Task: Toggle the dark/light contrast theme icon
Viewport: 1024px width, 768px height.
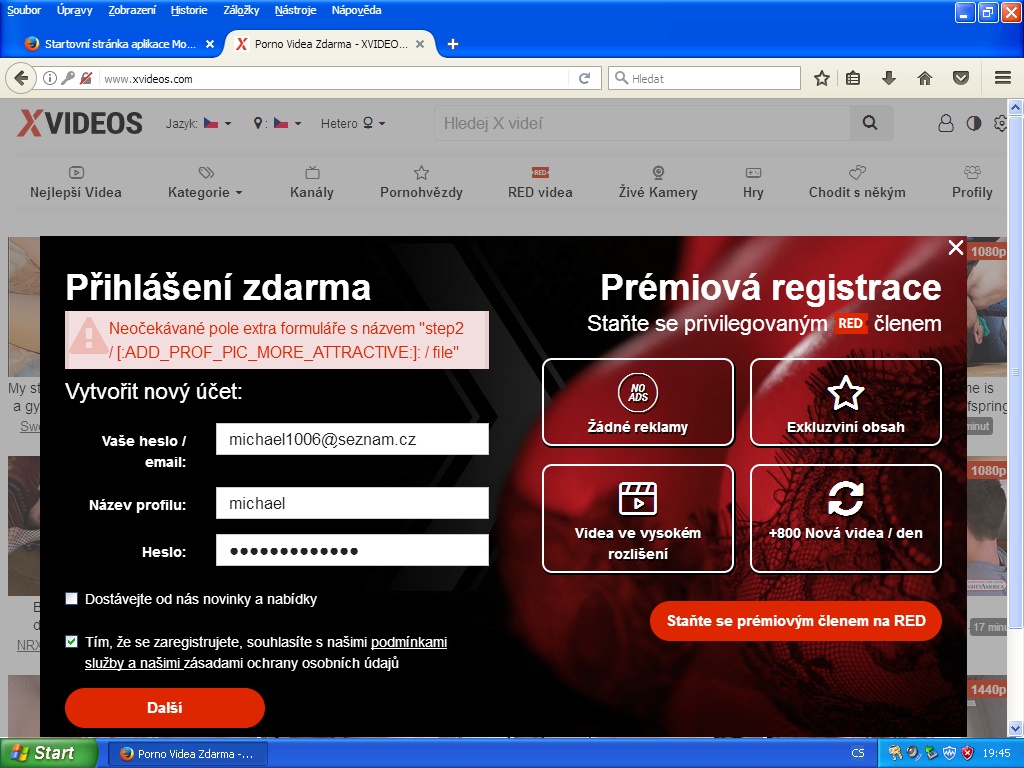Action: [974, 123]
